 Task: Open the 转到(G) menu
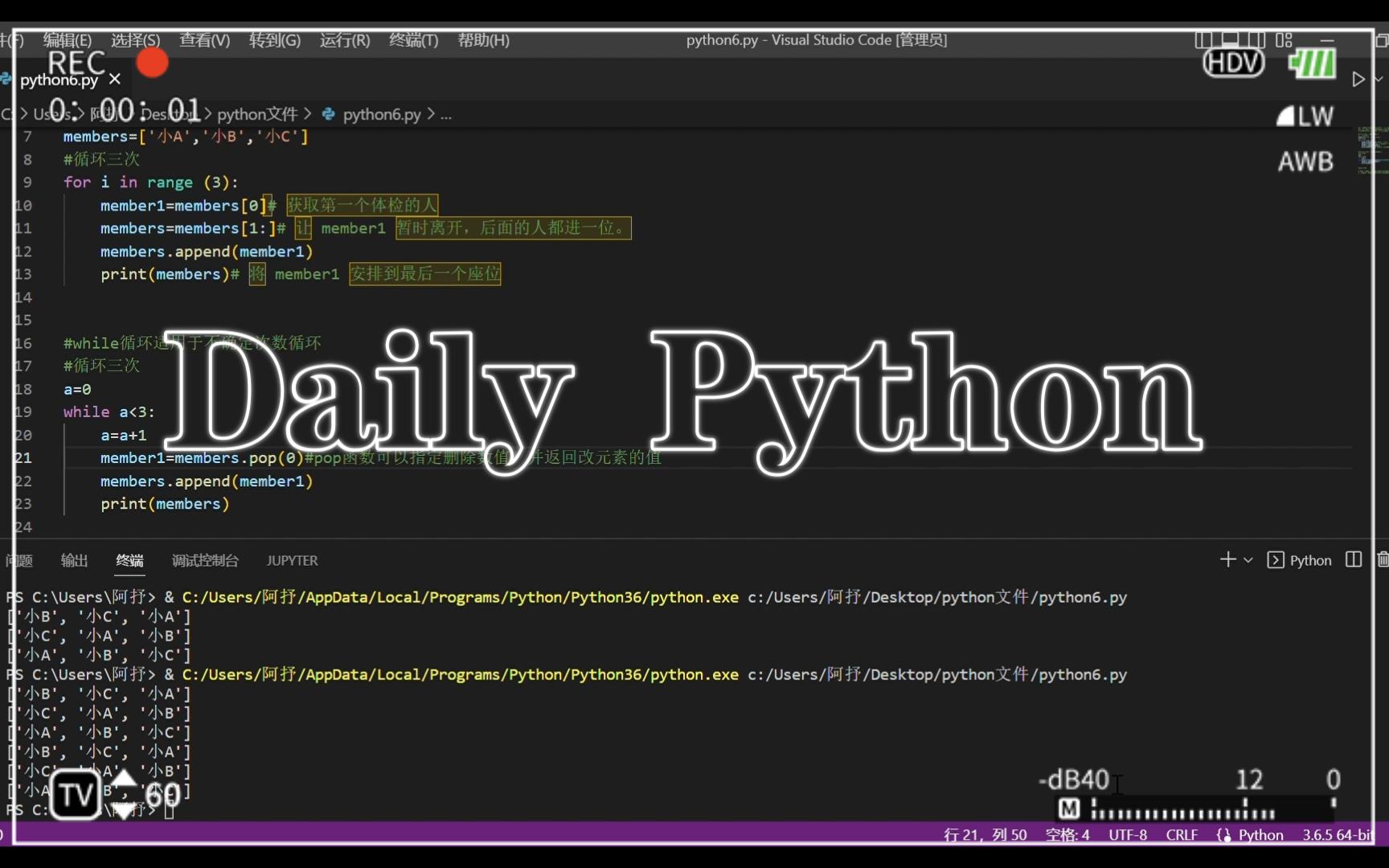coord(275,40)
